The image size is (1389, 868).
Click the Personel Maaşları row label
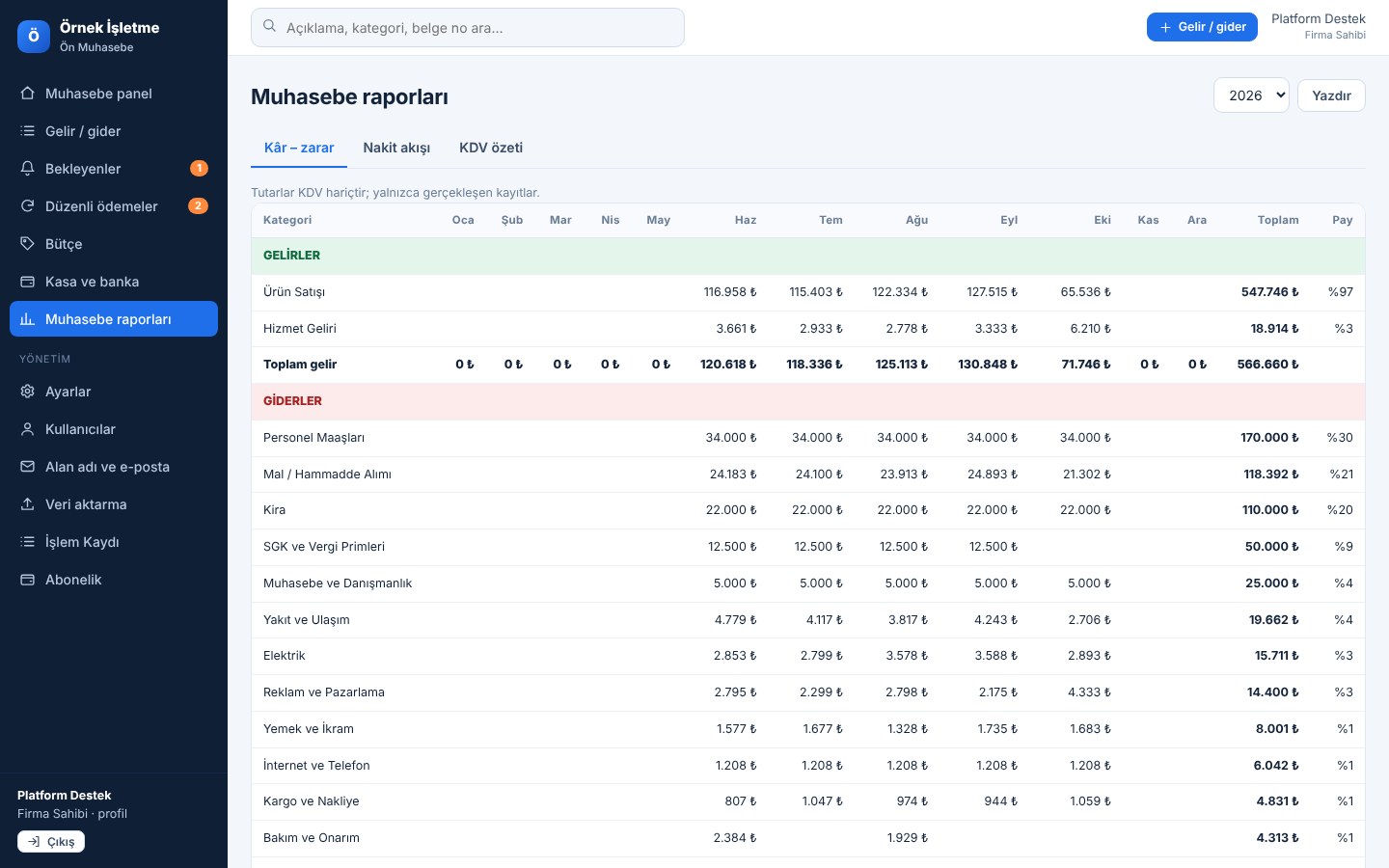tap(313, 438)
